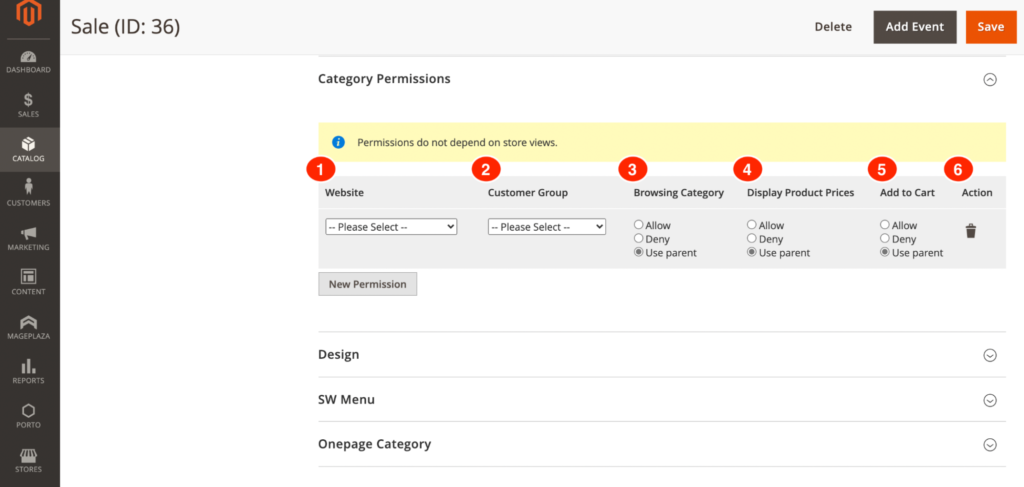
Task: Select Deny for Display Product Prices
Action: tap(752, 238)
